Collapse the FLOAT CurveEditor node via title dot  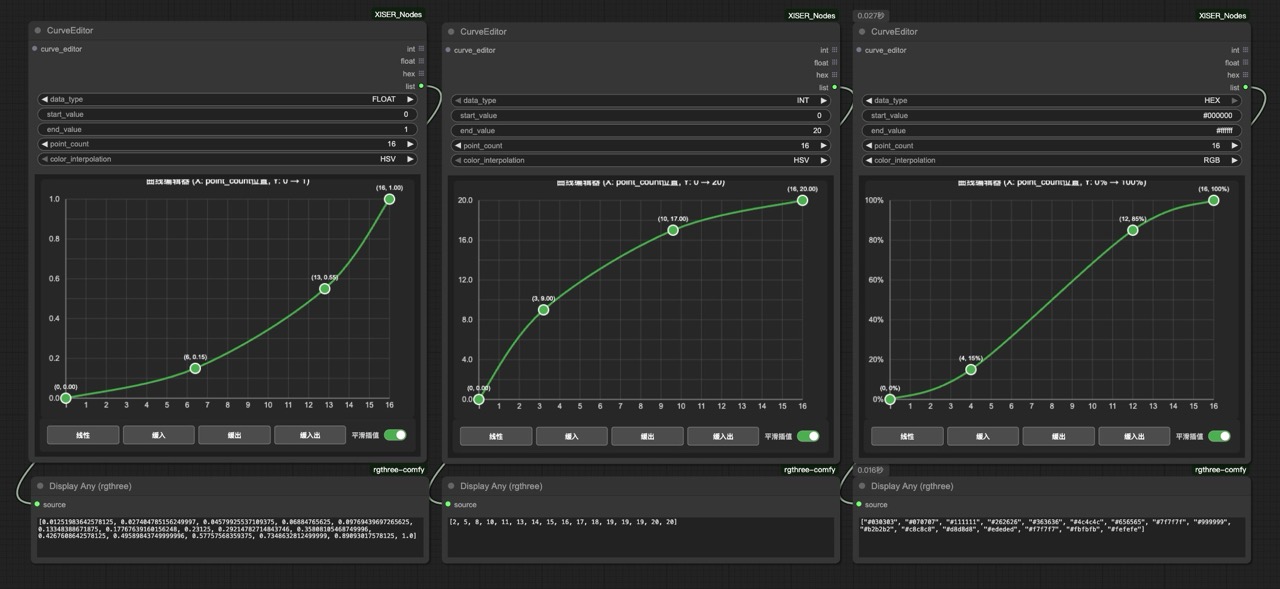[38, 30]
